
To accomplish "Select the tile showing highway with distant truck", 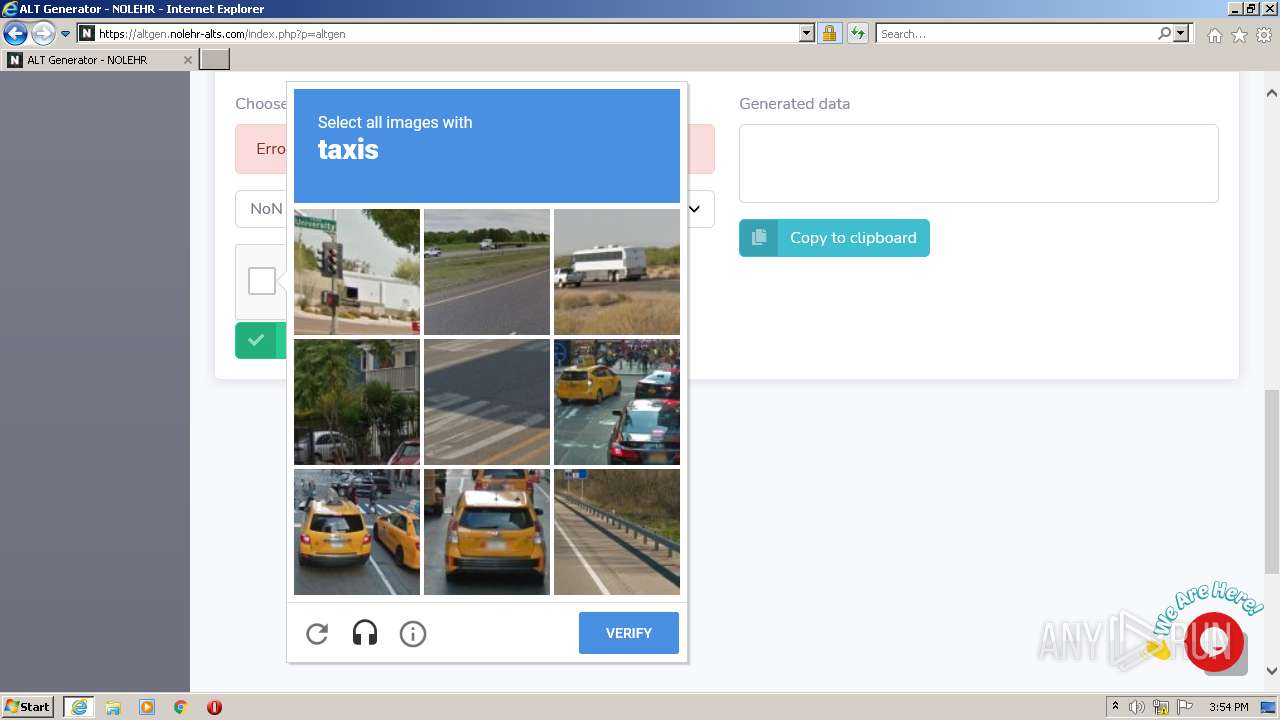I will (x=487, y=272).
